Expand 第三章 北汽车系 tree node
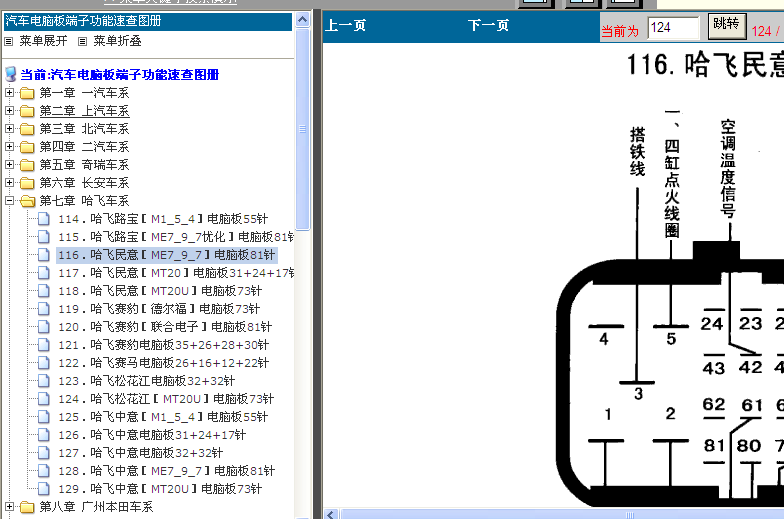This screenshot has width=784, height=519. [9, 128]
